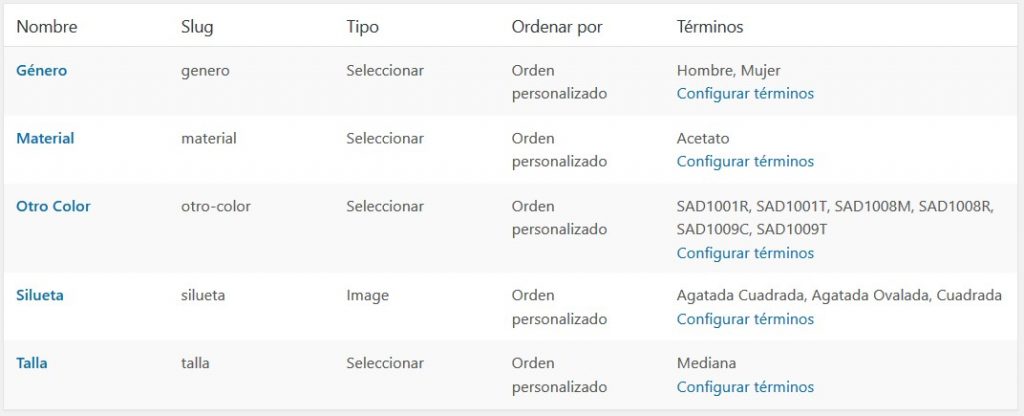Click the Ordenar por column header
This screenshot has width=1024, height=416.
pos(557,27)
